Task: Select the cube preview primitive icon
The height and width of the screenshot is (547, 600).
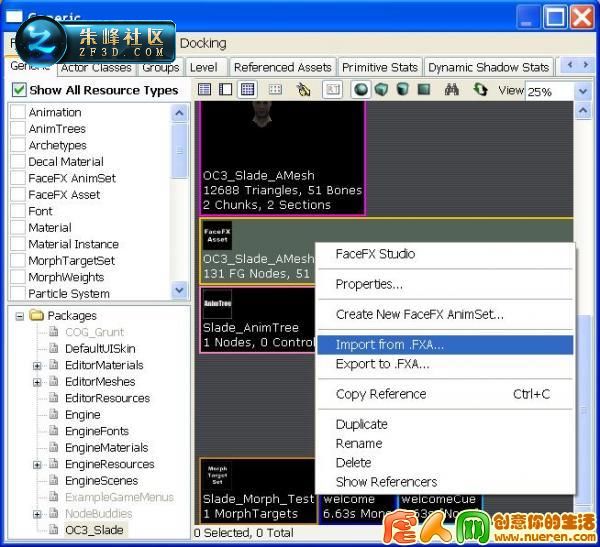Action: click(x=382, y=90)
